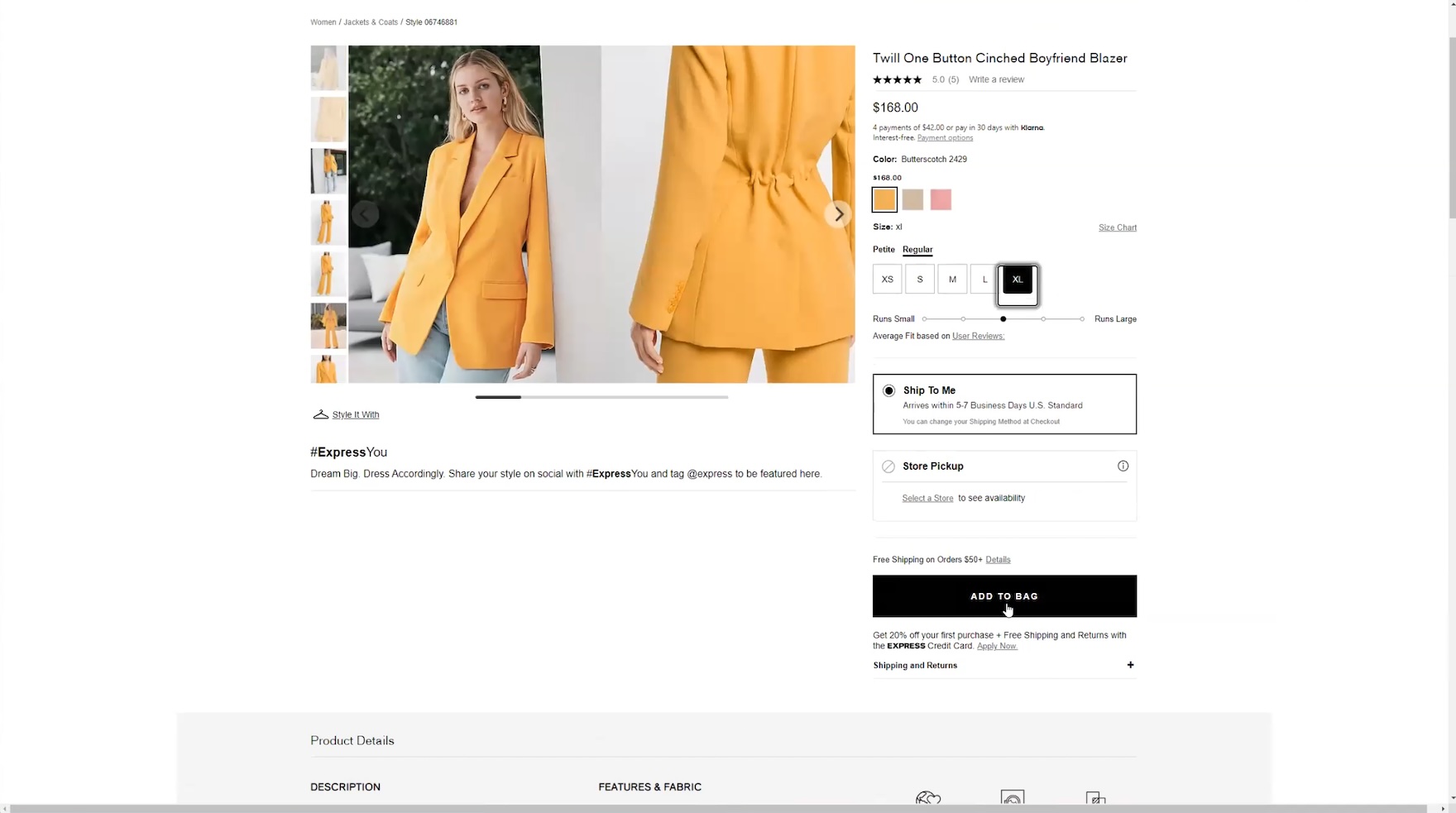This screenshot has width=1456, height=813.
Task: Click the hanger icon beside Style It With
Action: pyautogui.click(x=320, y=414)
